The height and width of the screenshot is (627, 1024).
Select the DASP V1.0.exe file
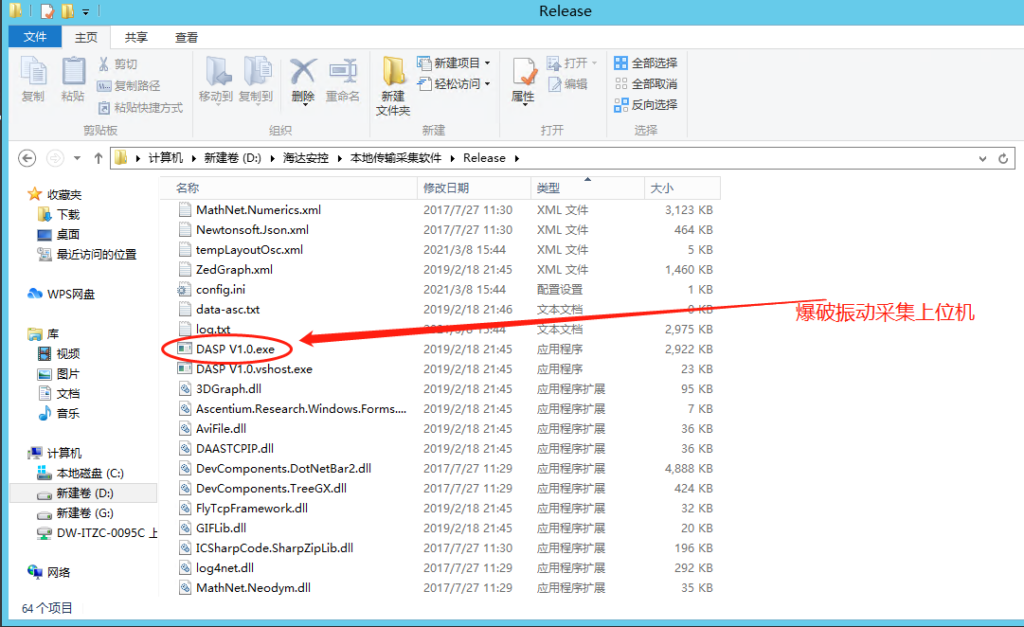(234, 349)
